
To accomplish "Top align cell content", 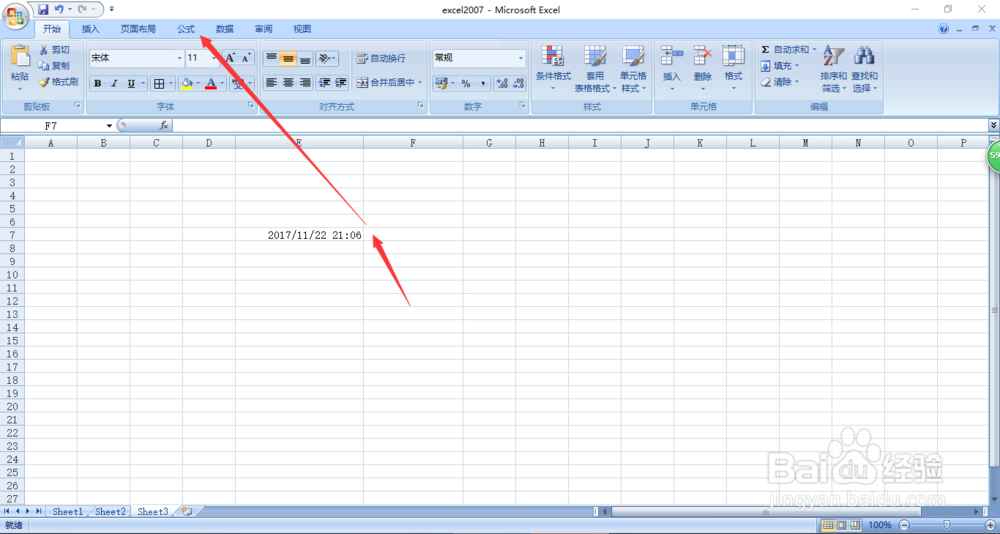I will (x=272, y=58).
